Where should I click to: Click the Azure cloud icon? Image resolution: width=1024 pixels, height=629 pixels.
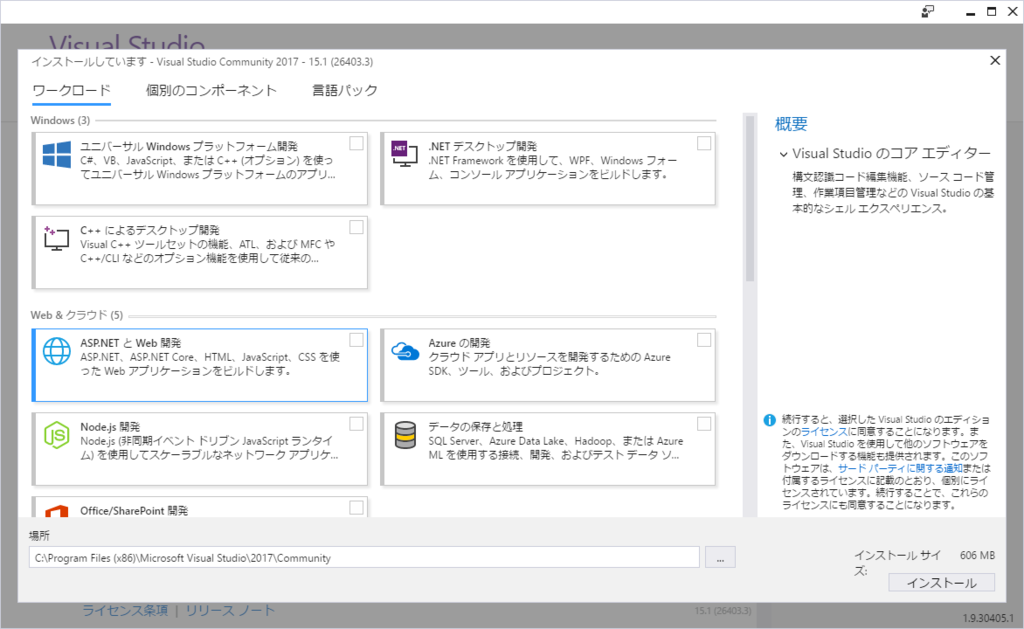405,351
